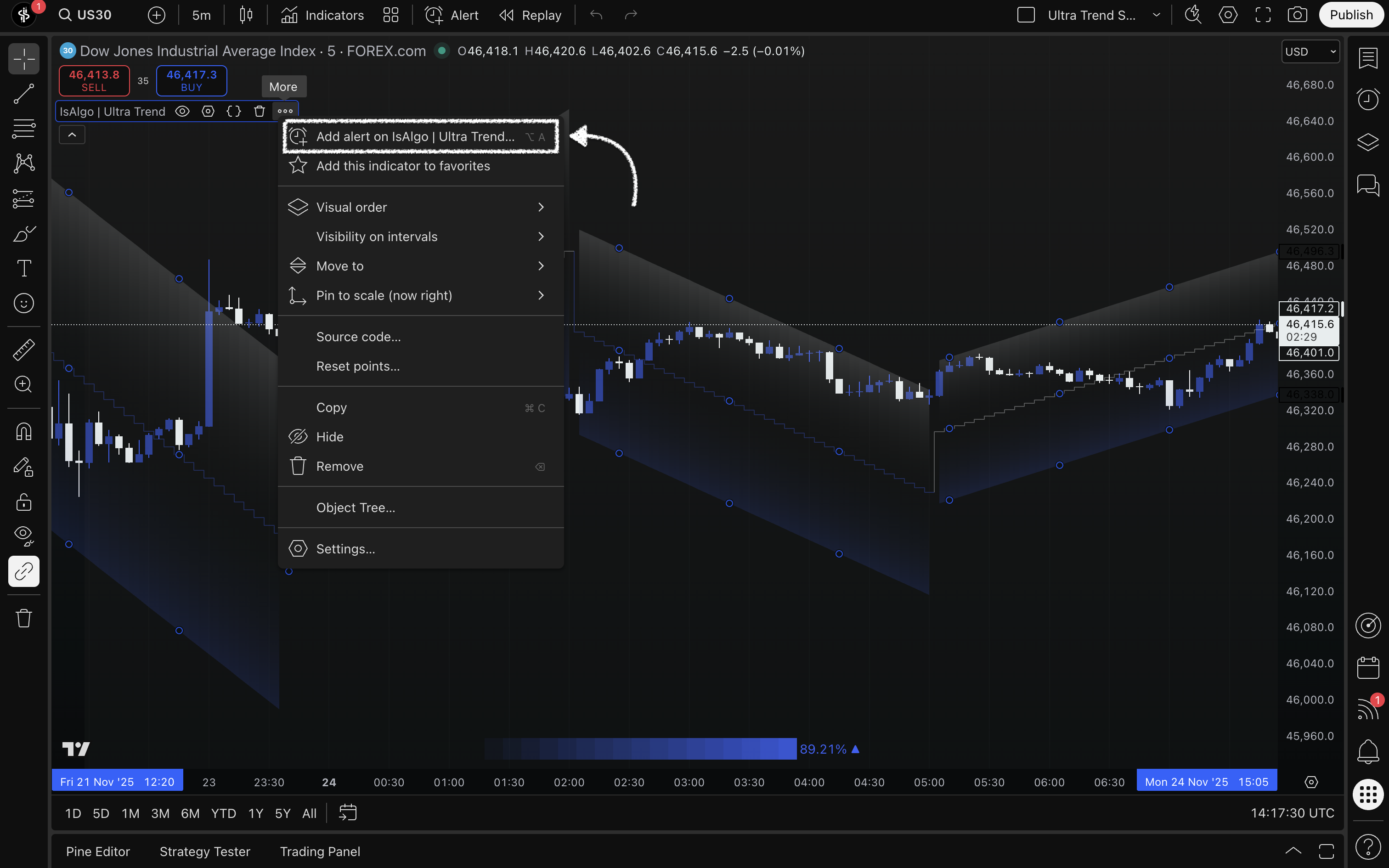The width and height of the screenshot is (1389, 868).
Task: Toggle the lock all drawings icon
Action: tap(23, 502)
